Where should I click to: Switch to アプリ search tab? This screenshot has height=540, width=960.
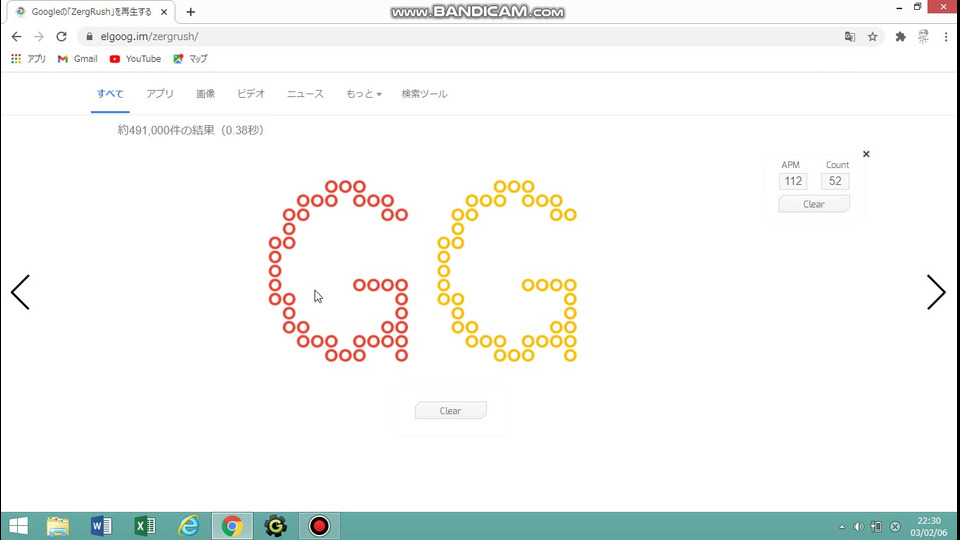pos(160,94)
